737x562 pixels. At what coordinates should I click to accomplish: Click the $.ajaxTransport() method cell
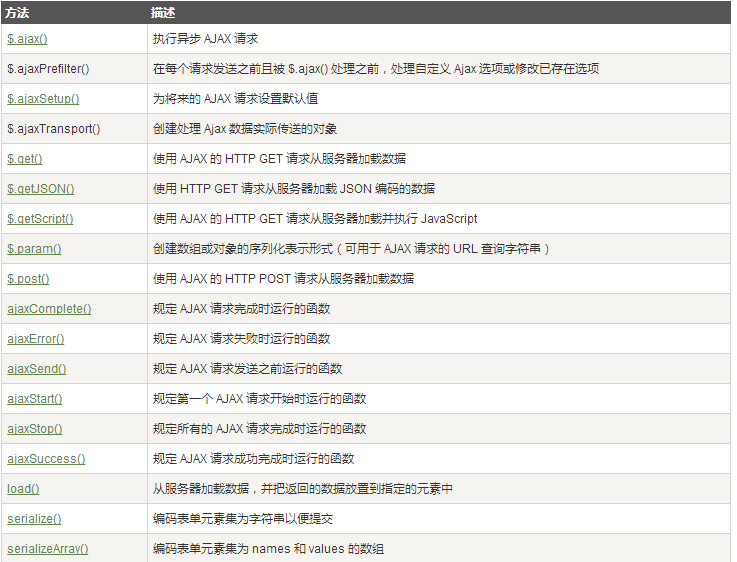coord(53,129)
